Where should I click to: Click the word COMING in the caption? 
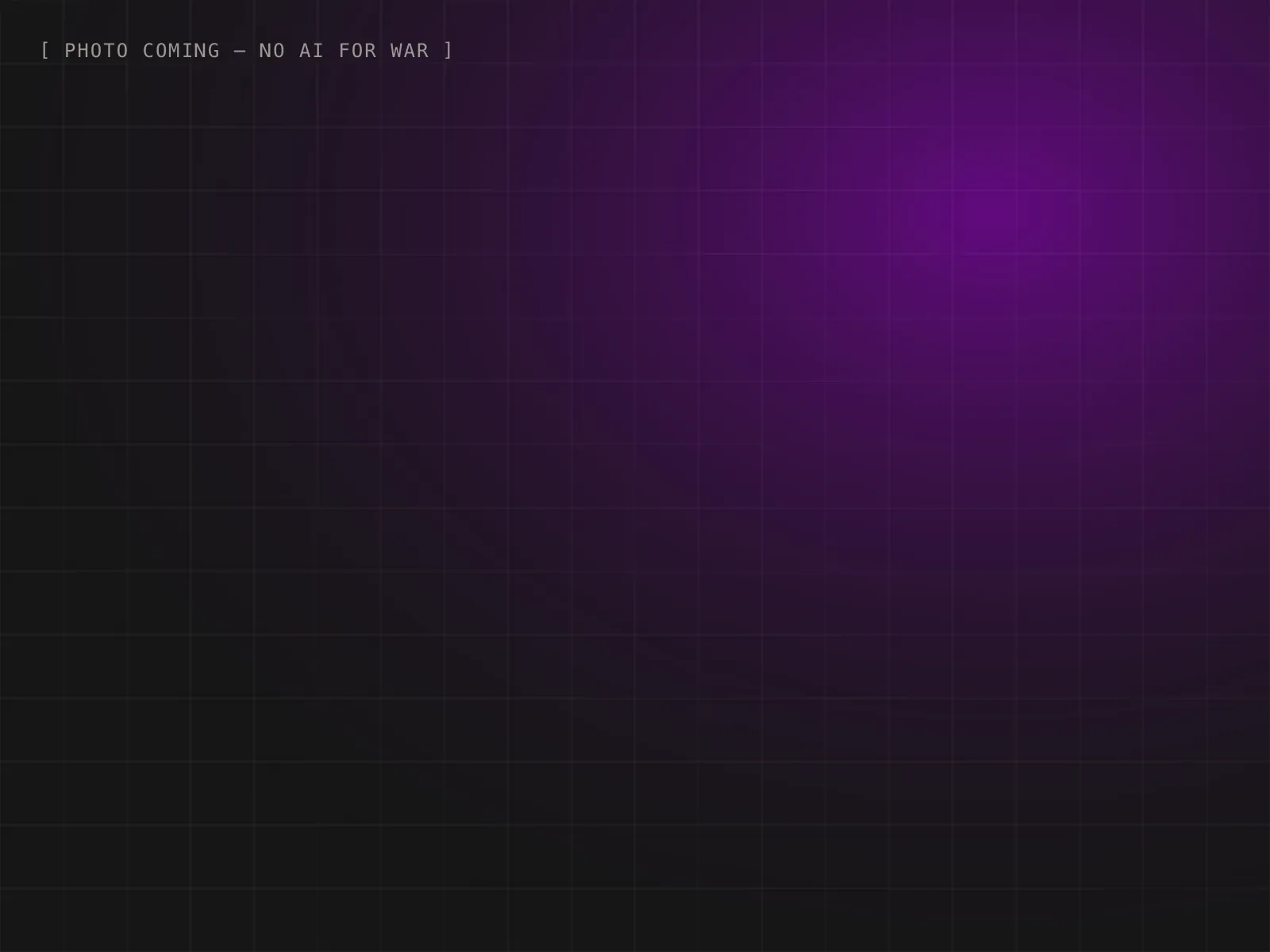181,51
